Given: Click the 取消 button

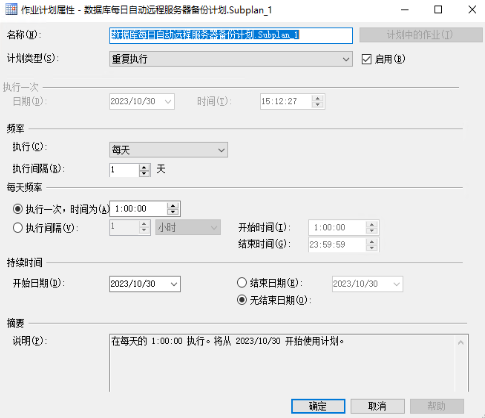Looking at the screenshot, I should click(x=377, y=406).
